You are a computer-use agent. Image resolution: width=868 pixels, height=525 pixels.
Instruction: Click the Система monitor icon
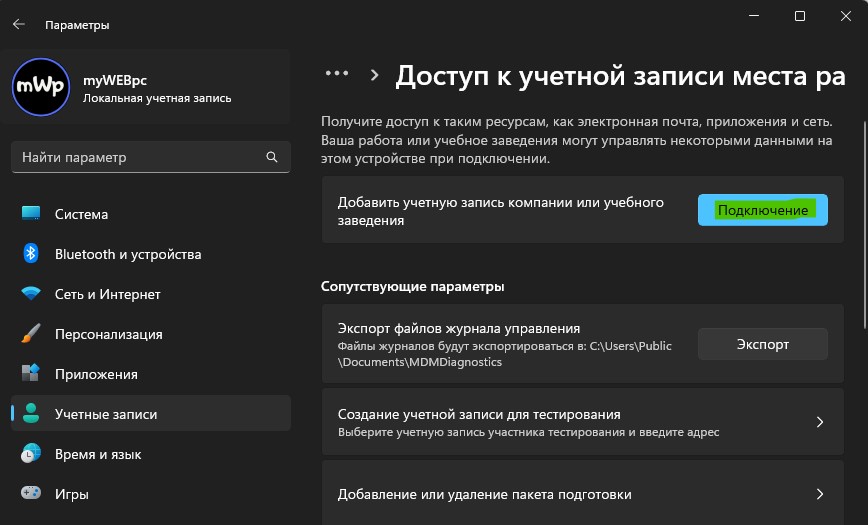[31, 214]
